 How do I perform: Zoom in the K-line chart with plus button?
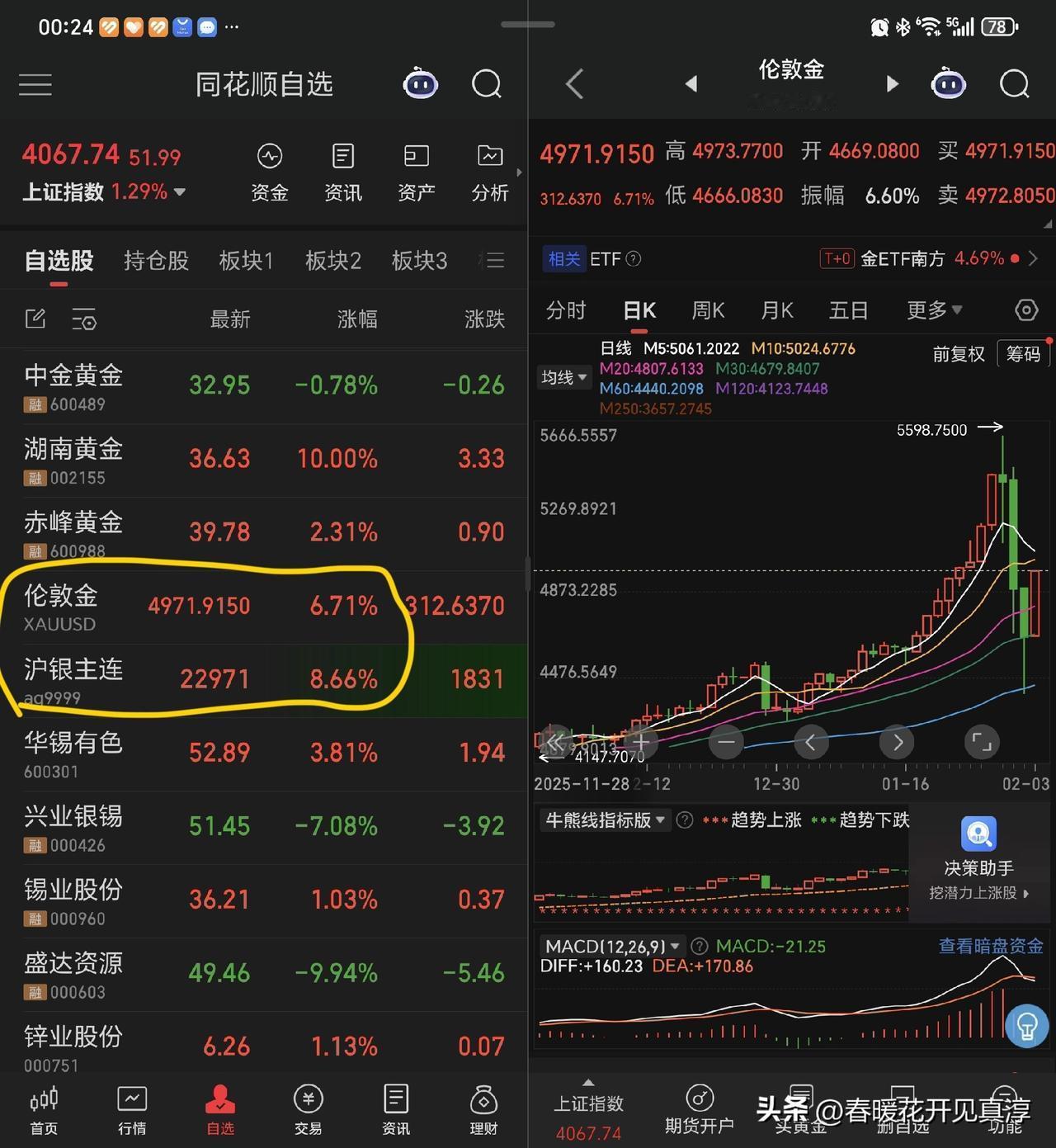640,743
